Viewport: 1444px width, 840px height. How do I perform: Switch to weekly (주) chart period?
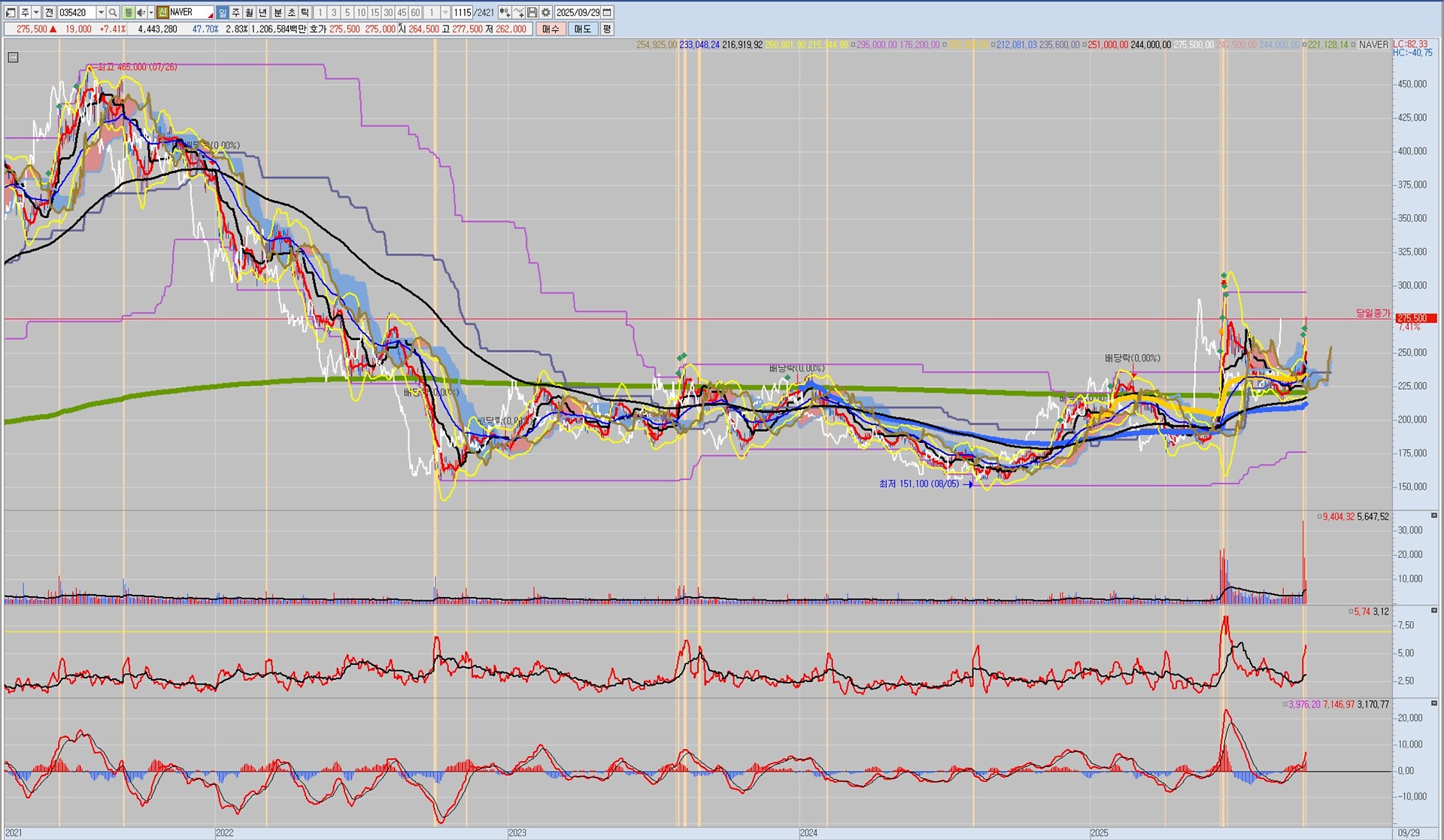[x=235, y=13]
